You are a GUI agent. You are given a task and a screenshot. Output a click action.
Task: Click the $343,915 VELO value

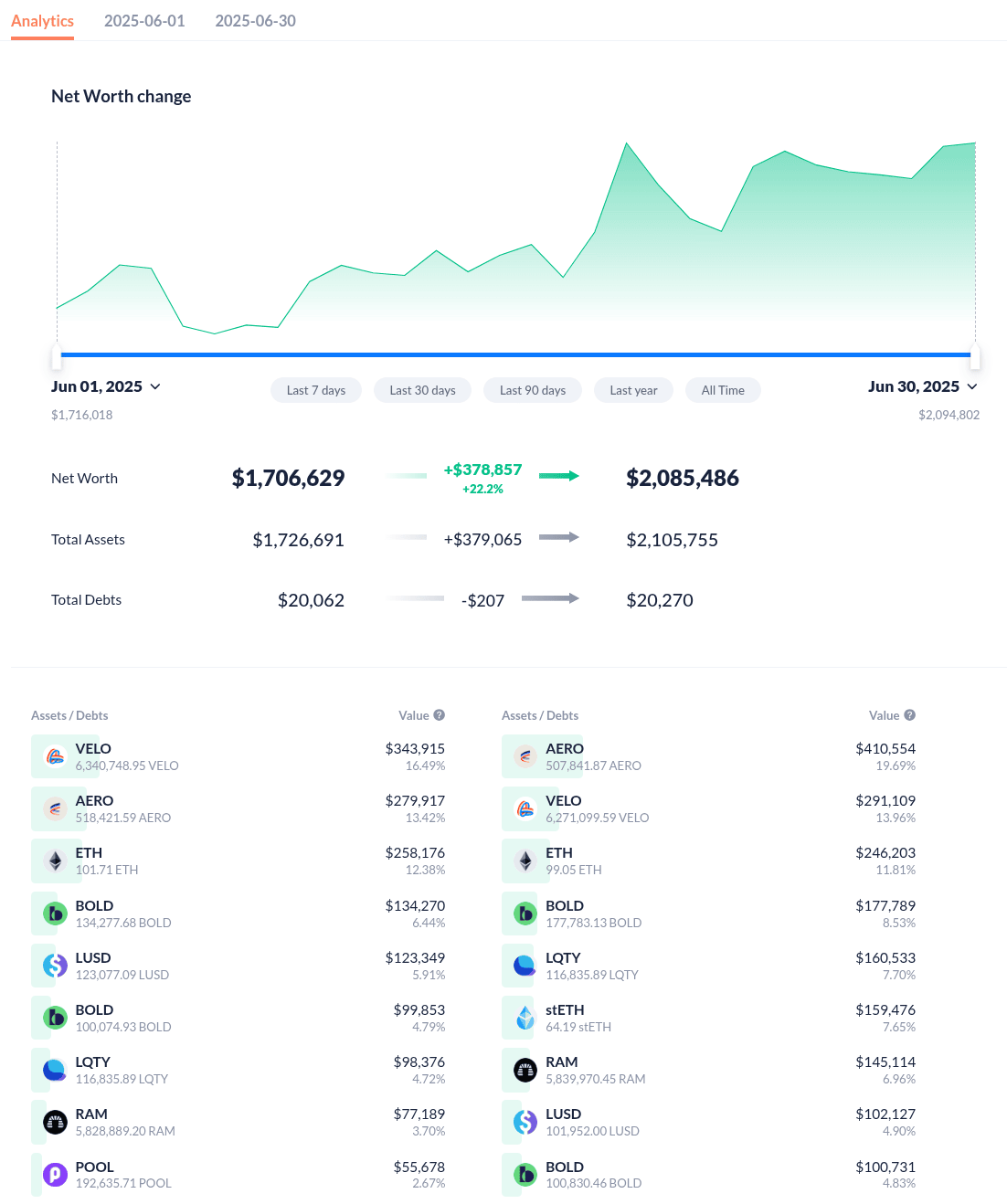(x=415, y=748)
